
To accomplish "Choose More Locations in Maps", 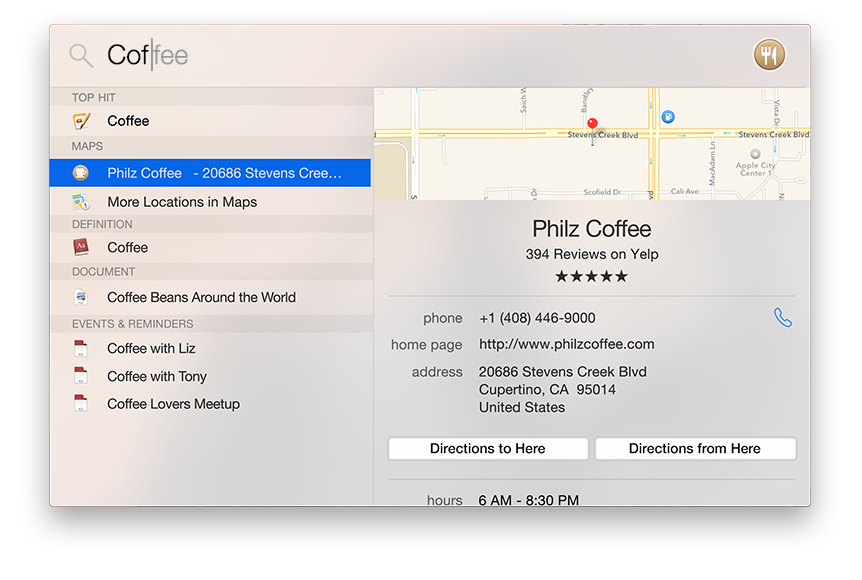I will (x=182, y=202).
